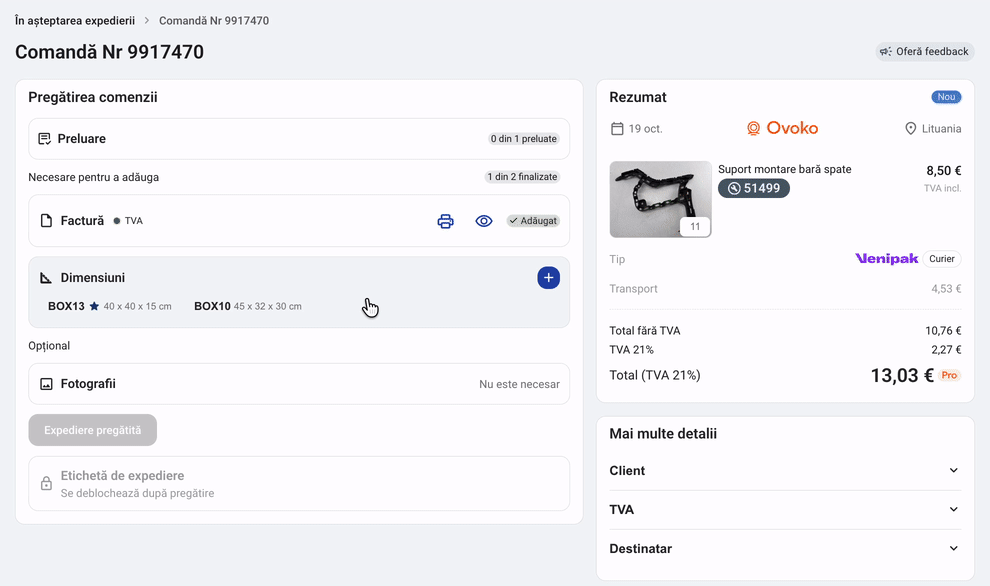Image resolution: width=990 pixels, height=586 pixels.
Task: Click the Preluare checklist icon
Action: (x=44, y=139)
